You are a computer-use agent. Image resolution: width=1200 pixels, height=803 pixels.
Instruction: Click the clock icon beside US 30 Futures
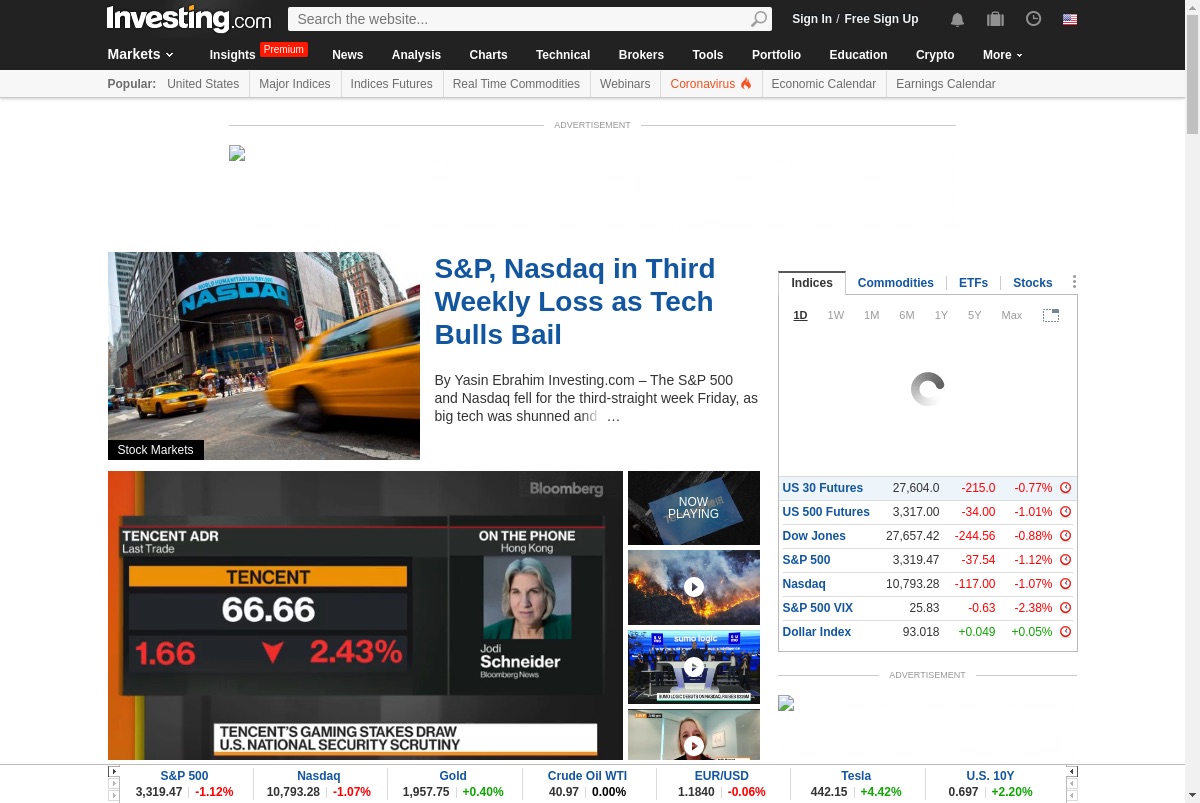[1065, 488]
